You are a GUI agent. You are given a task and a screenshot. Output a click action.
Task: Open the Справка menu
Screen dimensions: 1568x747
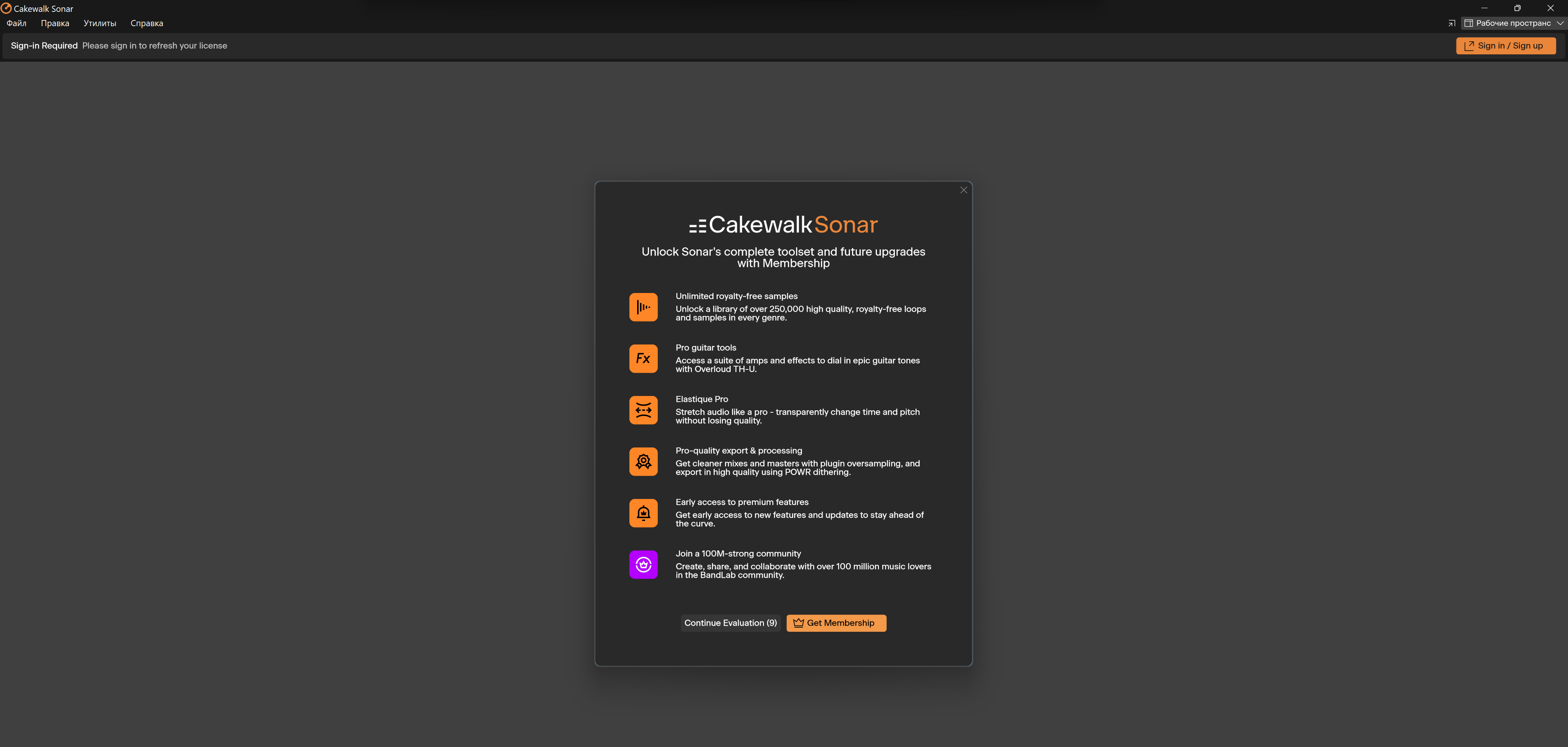pos(147,23)
